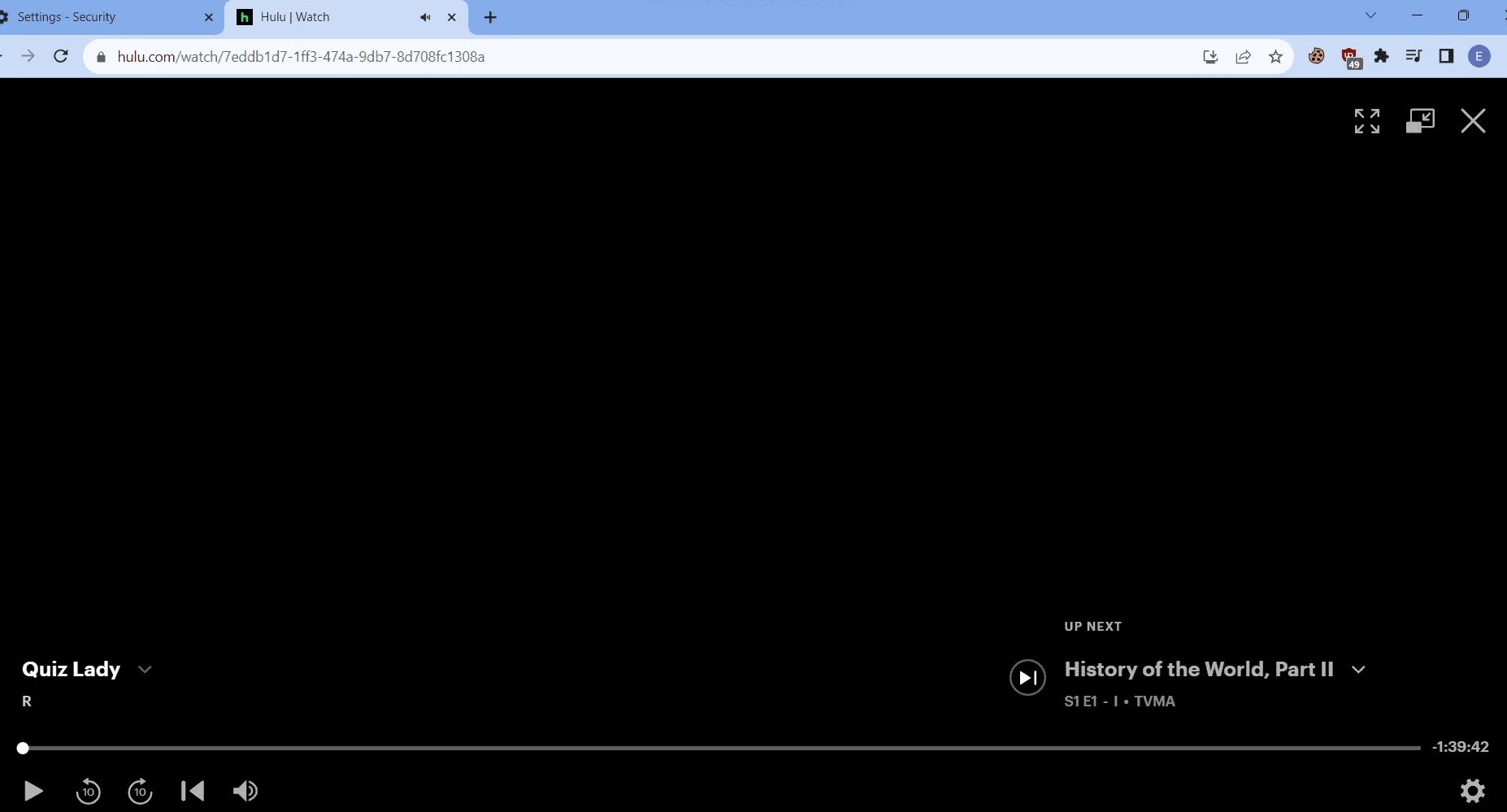The height and width of the screenshot is (812, 1507).
Task: Mute the player volume
Action: tap(245, 791)
